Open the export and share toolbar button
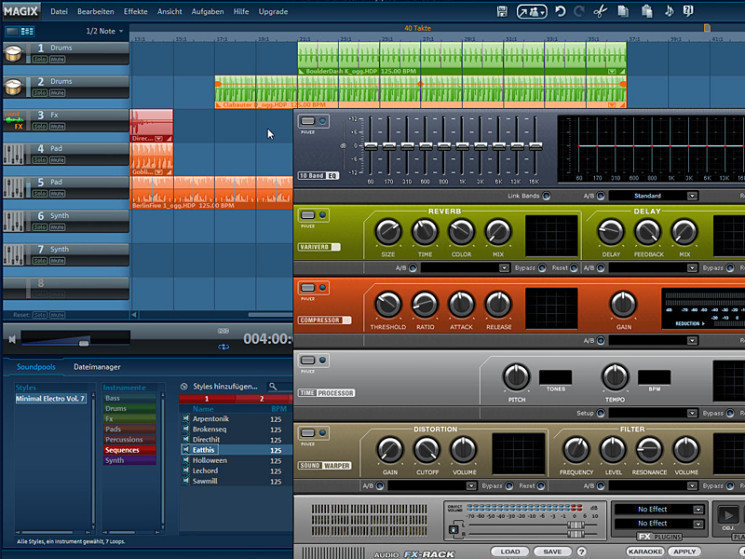This screenshot has width=745, height=559. [532, 11]
